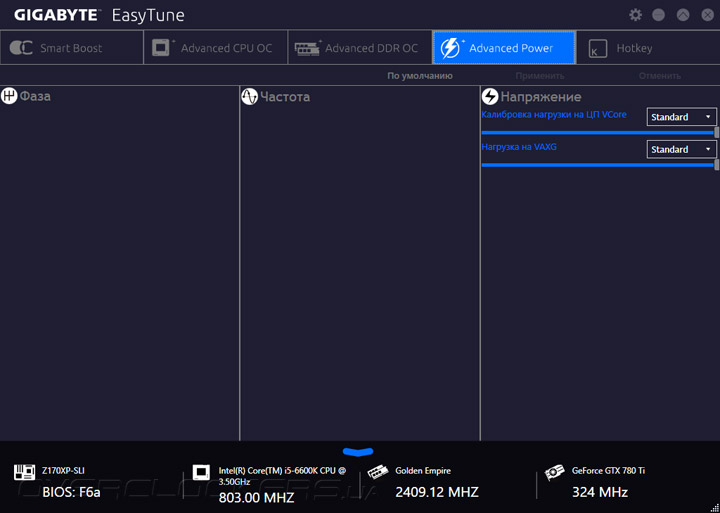Click the Golden Empire memory name
Screen dimensions: 720x513
pyautogui.click(x=423, y=471)
